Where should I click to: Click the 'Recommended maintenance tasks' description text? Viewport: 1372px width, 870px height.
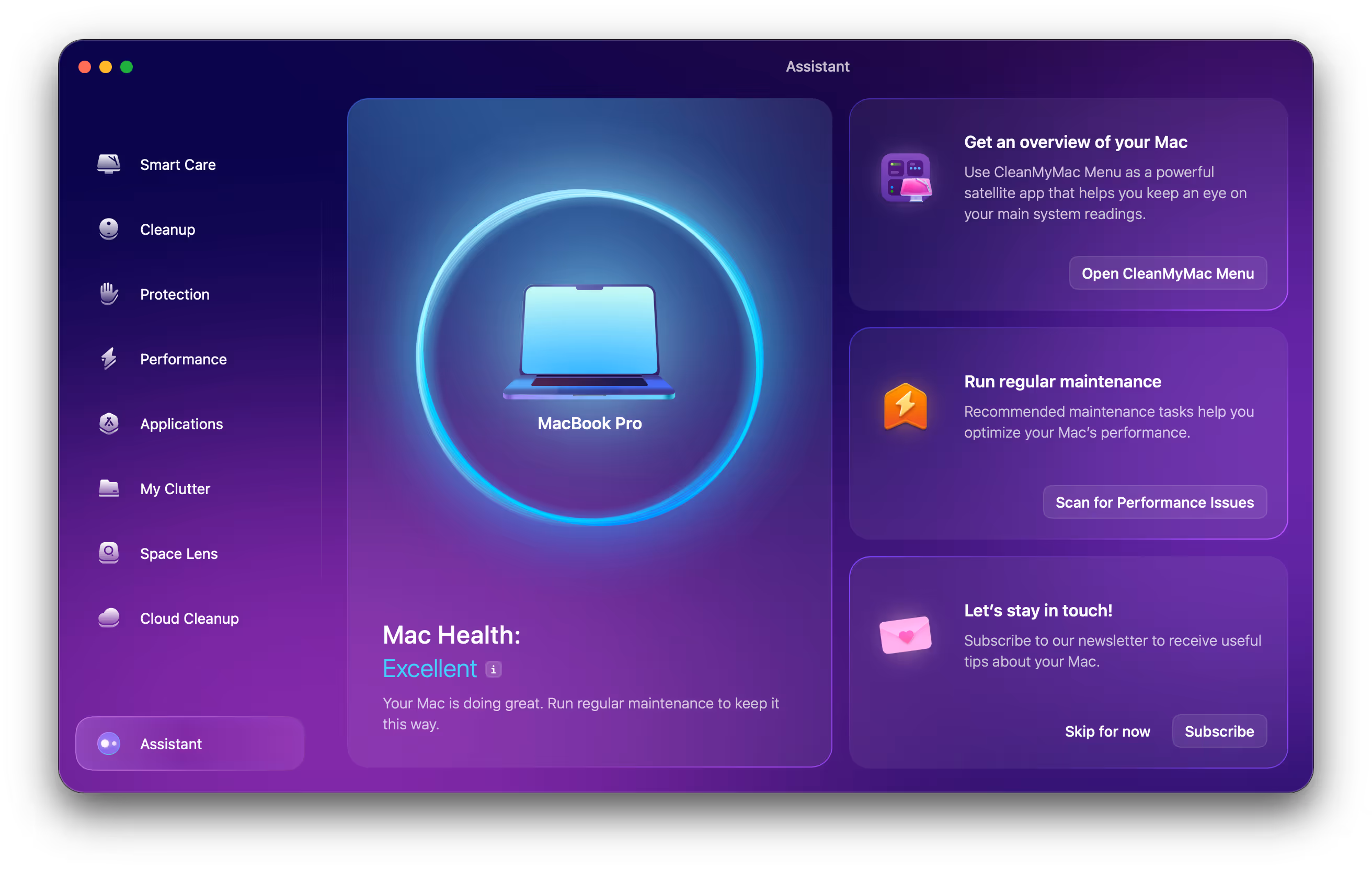[x=1109, y=422]
